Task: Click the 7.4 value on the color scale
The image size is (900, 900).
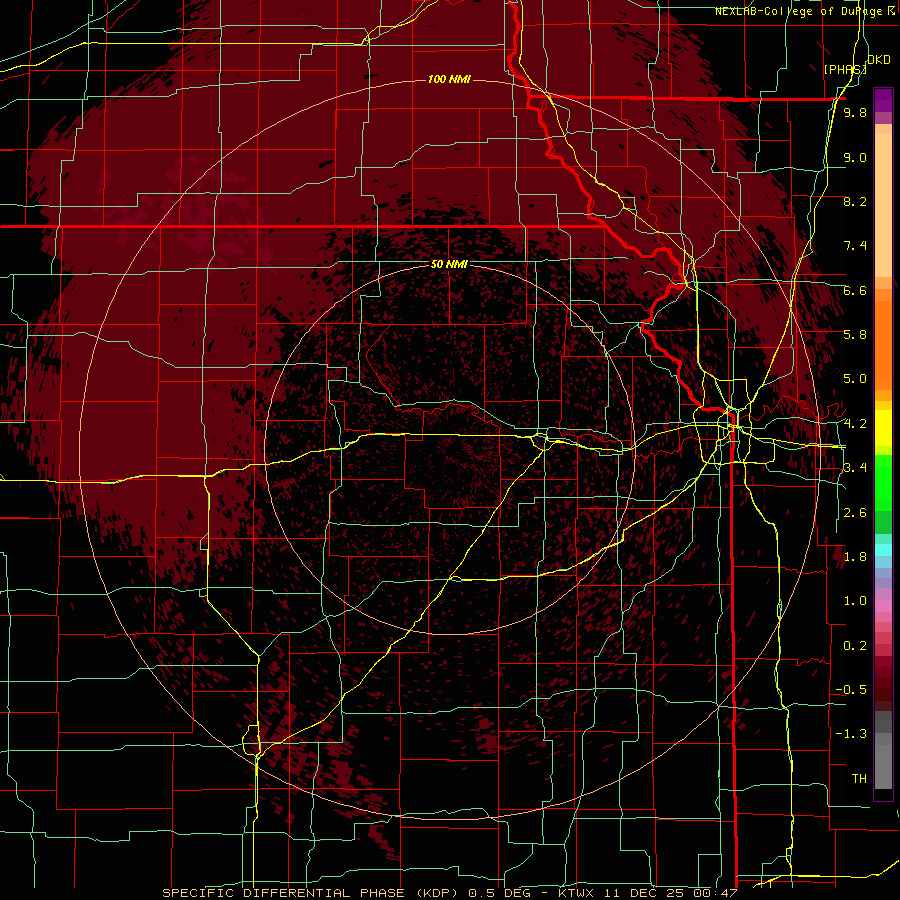Action: (855, 246)
